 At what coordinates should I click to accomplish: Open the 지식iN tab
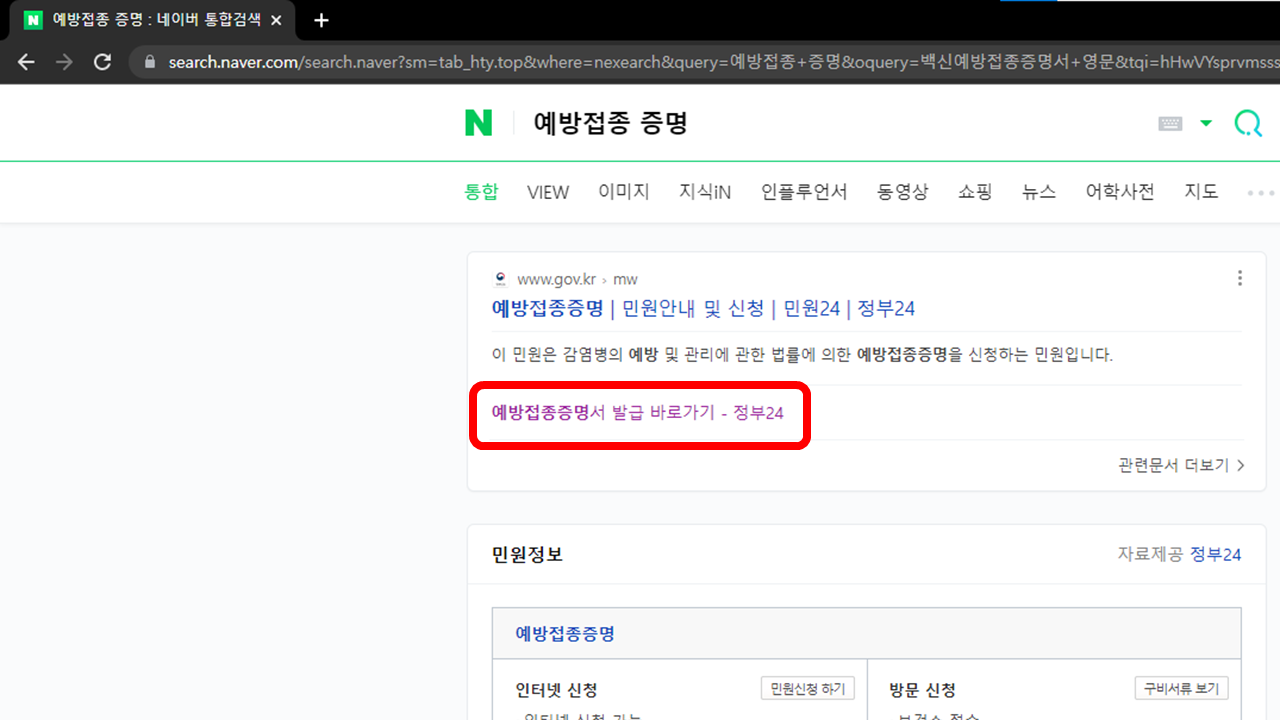[x=705, y=192]
